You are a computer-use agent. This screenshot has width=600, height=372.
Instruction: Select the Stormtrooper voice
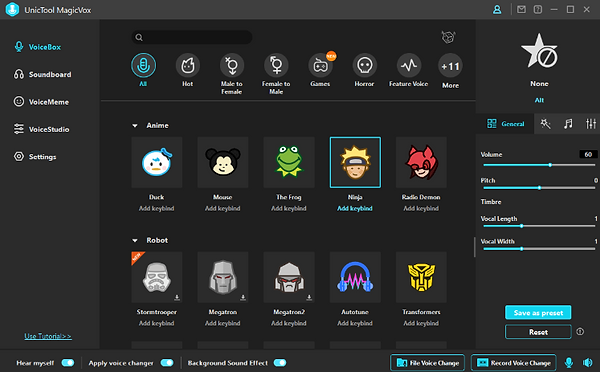click(157, 277)
